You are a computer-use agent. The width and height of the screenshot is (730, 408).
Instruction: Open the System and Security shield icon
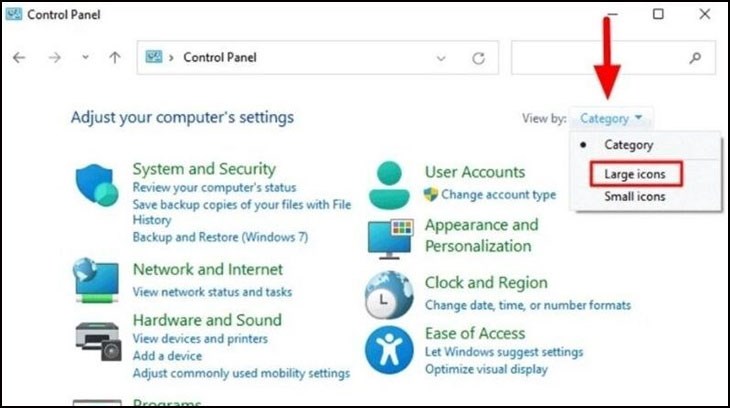[97, 184]
